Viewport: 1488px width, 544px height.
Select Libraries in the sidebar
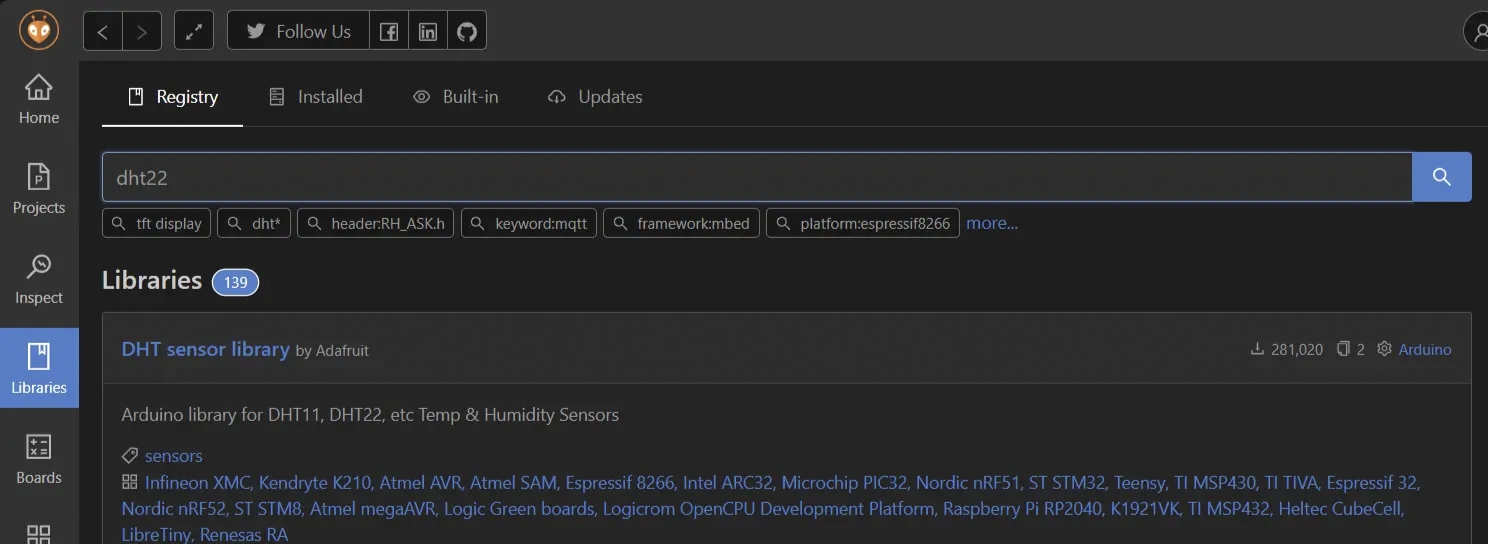tap(39, 368)
